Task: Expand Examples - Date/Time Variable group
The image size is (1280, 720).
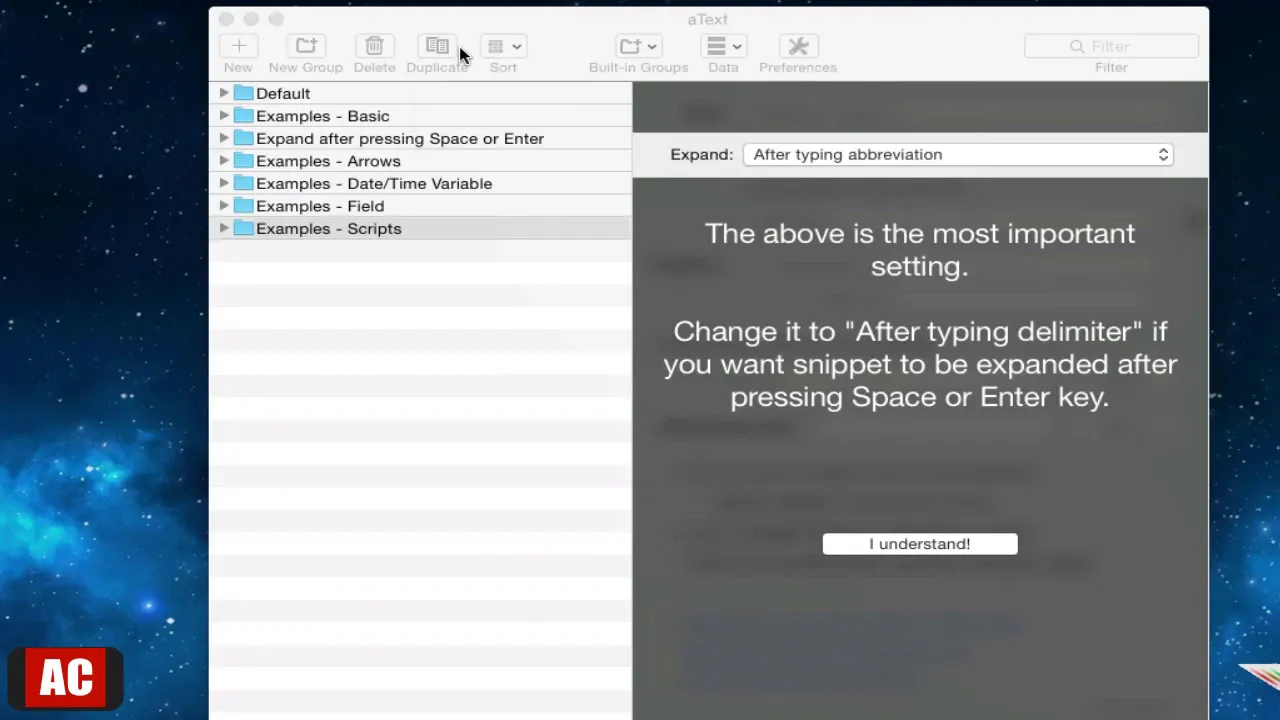Action: pos(224,183)
